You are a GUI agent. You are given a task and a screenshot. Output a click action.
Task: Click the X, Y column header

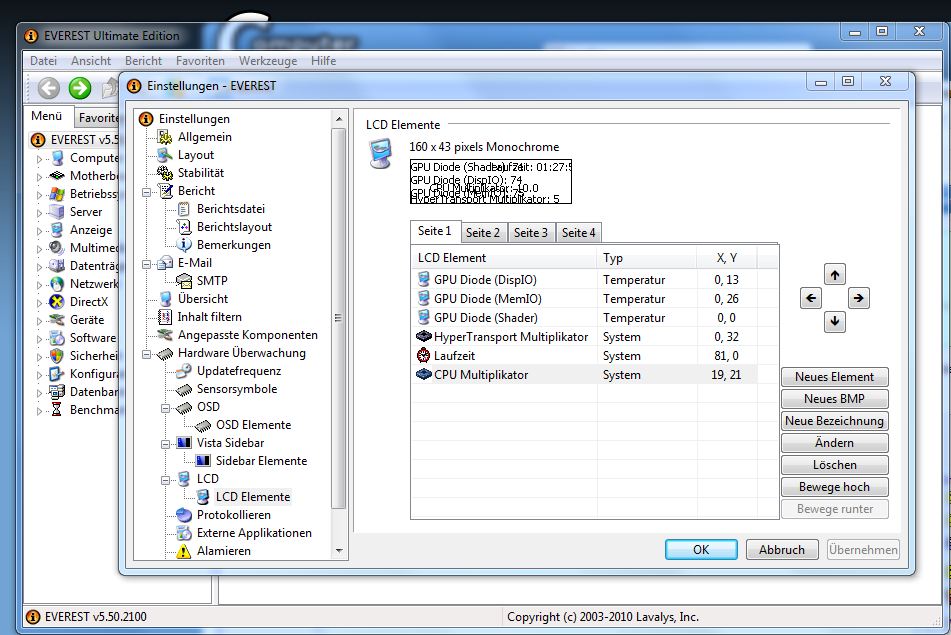coord(727,258)
